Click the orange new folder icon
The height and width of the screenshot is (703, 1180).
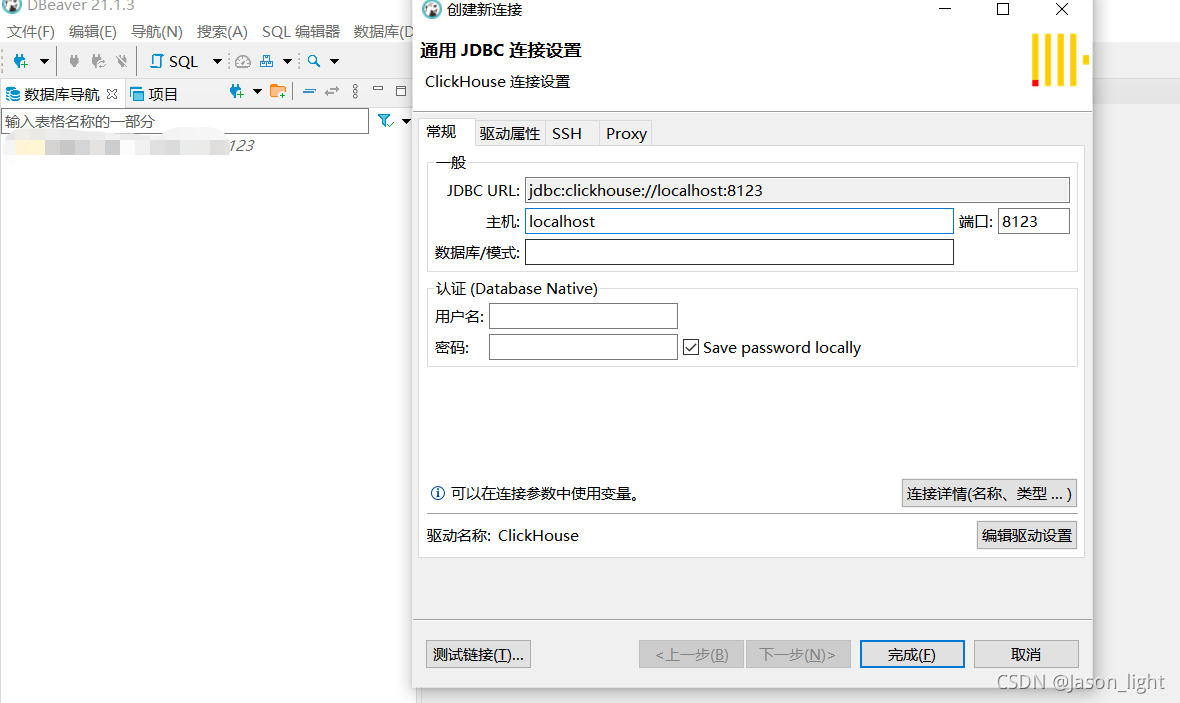pos(278,92)
